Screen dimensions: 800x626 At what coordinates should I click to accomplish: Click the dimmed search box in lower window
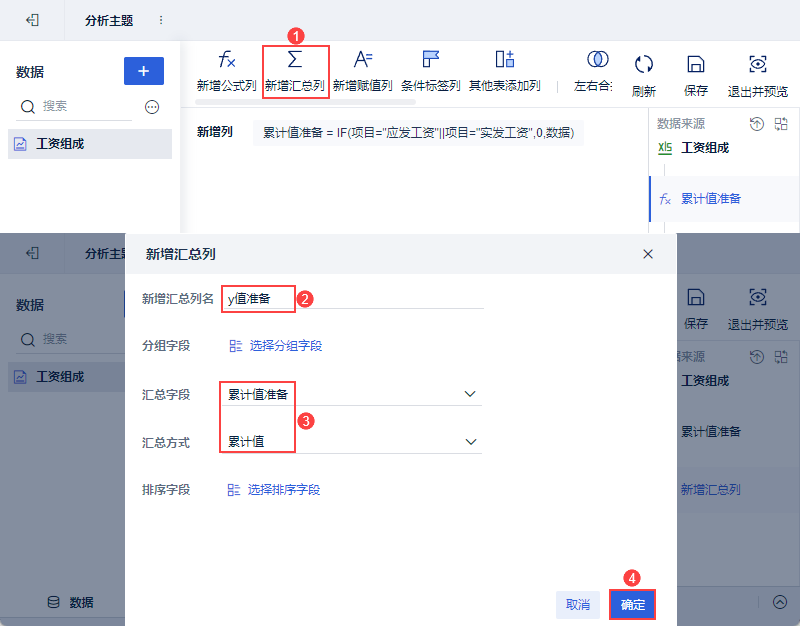pos(71,339)
